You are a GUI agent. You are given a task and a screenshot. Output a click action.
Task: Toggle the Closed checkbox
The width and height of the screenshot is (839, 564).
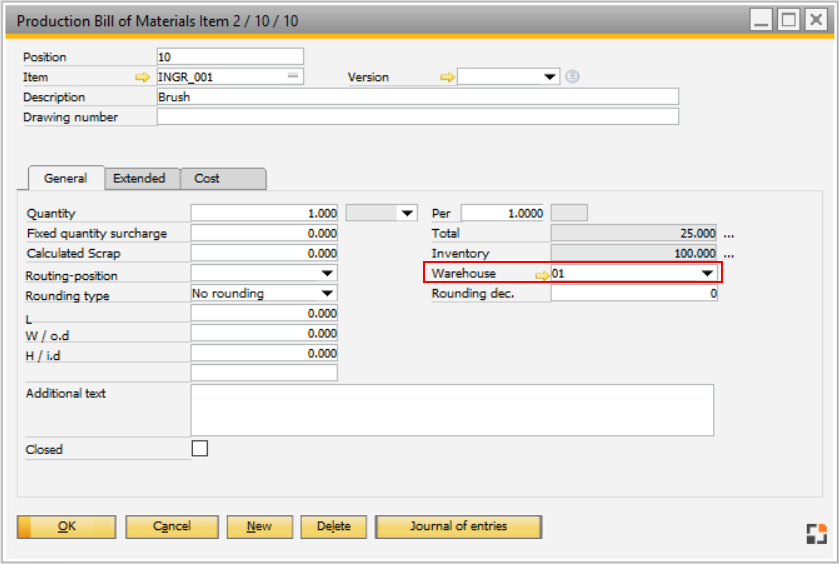click(200, 448)
